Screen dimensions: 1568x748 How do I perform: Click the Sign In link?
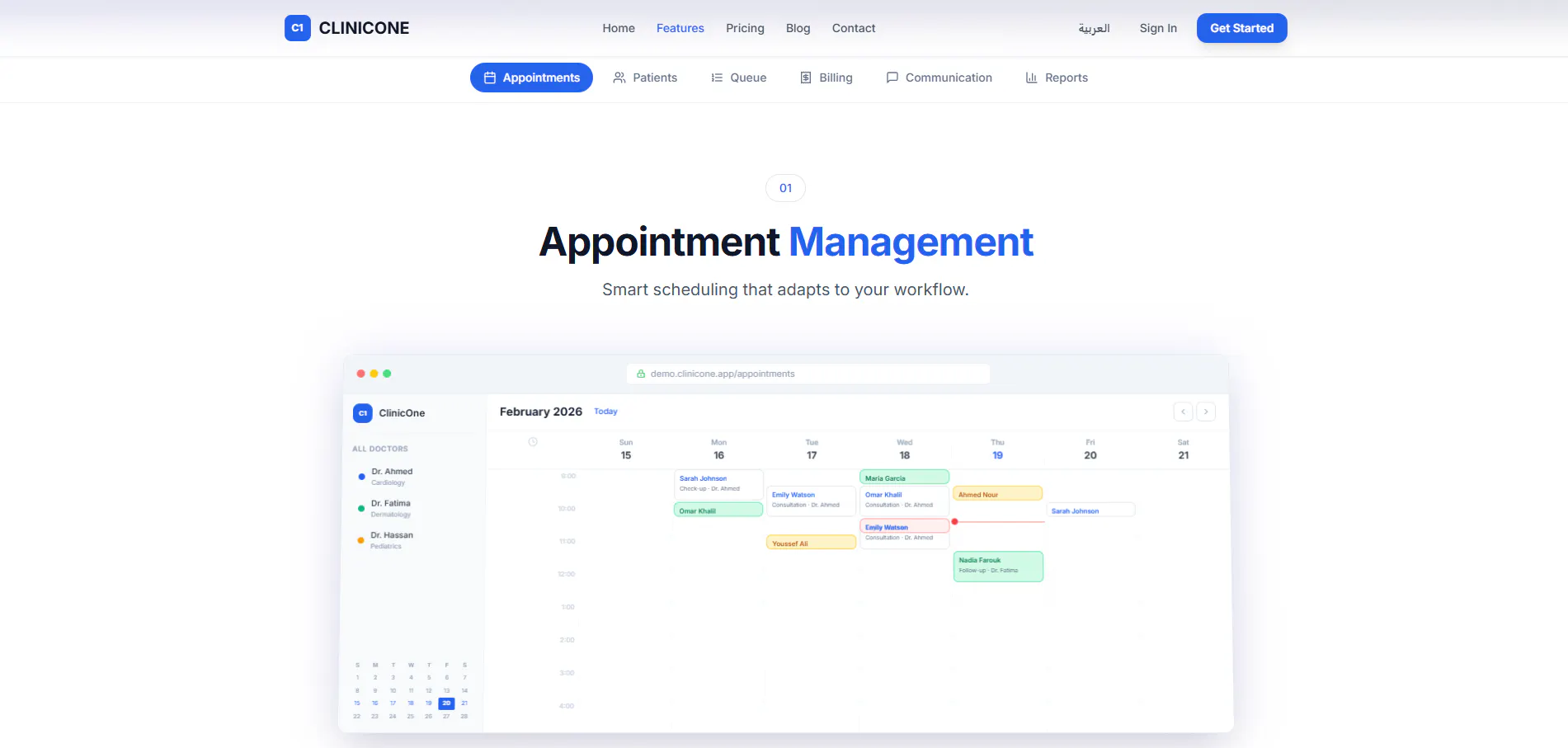pos(1158,28)
